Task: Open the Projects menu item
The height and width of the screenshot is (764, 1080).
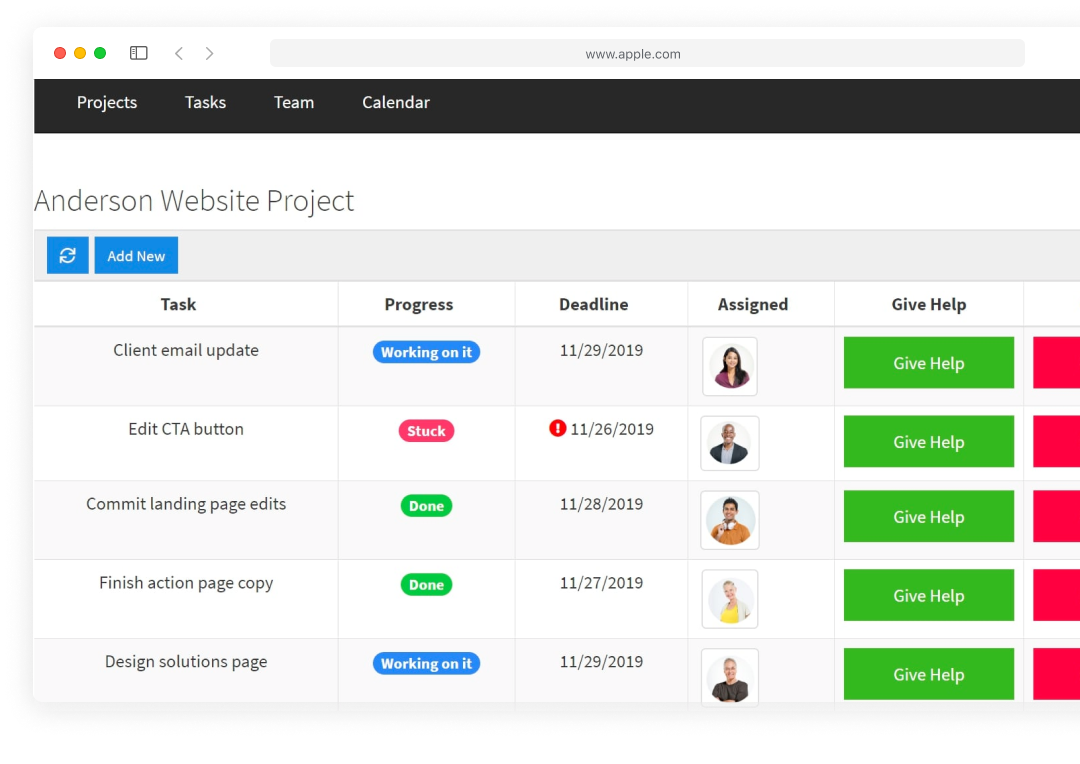Action: pos(107,103)
